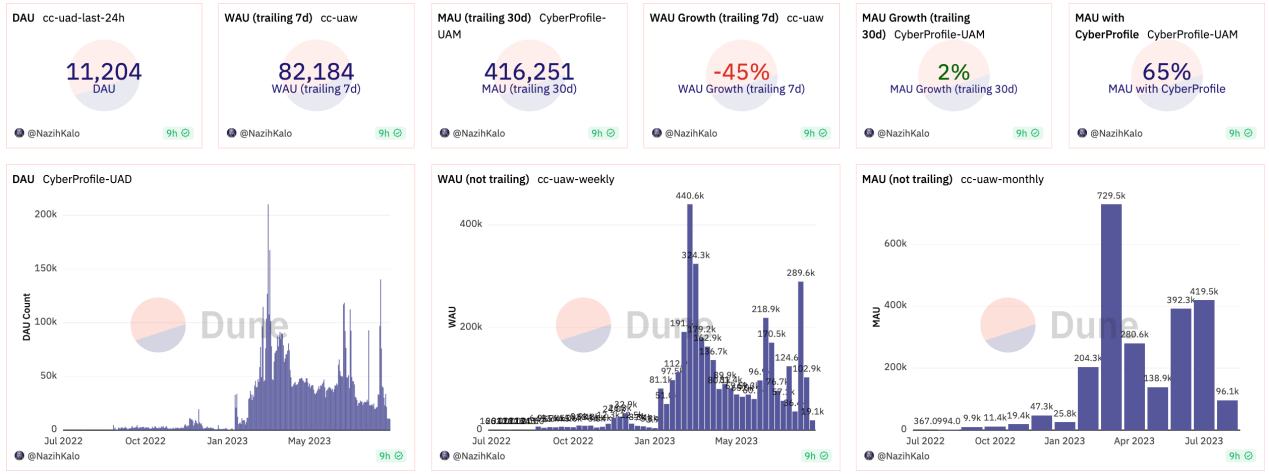The image size is (1269, 474).
Task: Click the 9h refresh badge in WAU Growth card
Action: tap(814, 133)
